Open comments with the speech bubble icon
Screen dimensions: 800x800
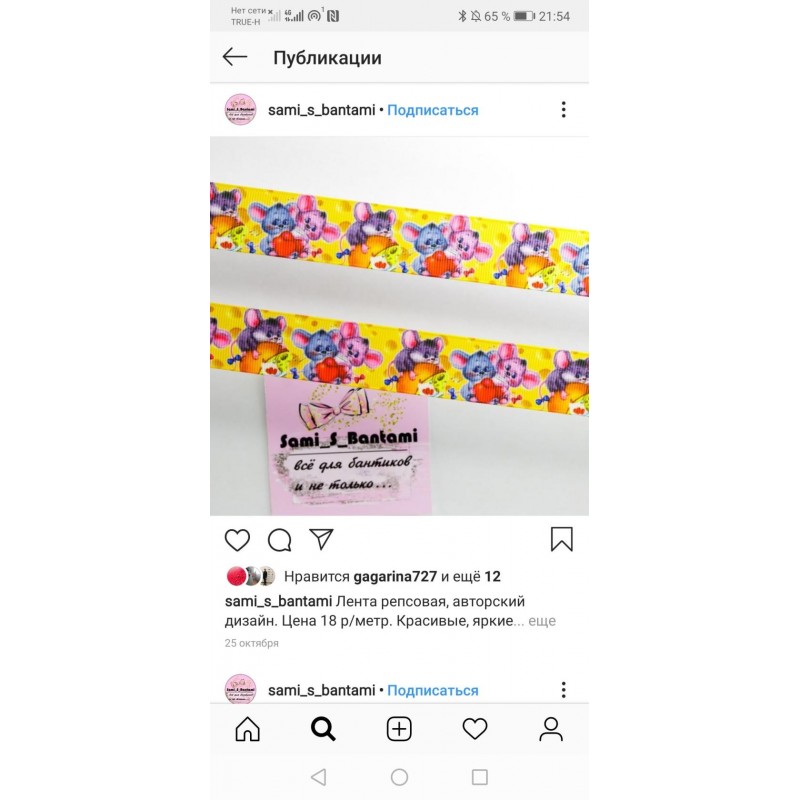(x=280, y=540)
